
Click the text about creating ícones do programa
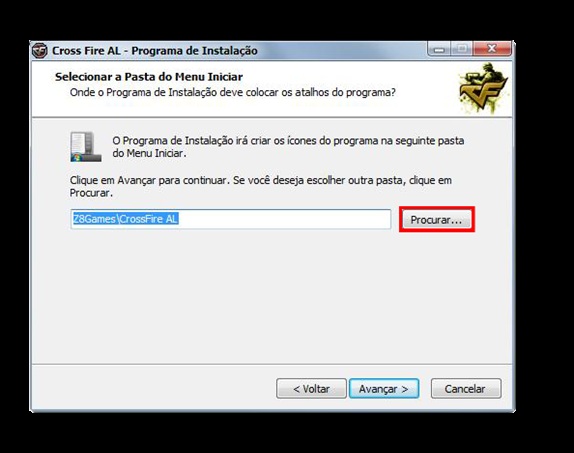288,146
